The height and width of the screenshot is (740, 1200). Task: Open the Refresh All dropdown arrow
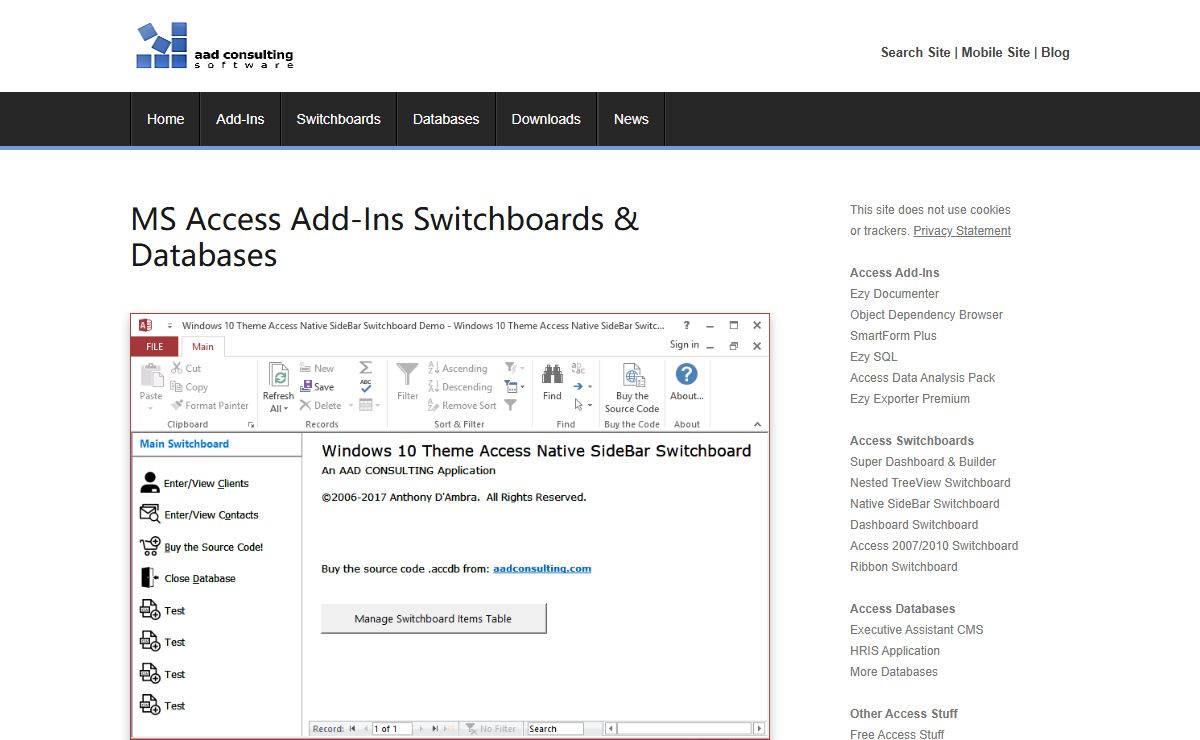[285, 409]
